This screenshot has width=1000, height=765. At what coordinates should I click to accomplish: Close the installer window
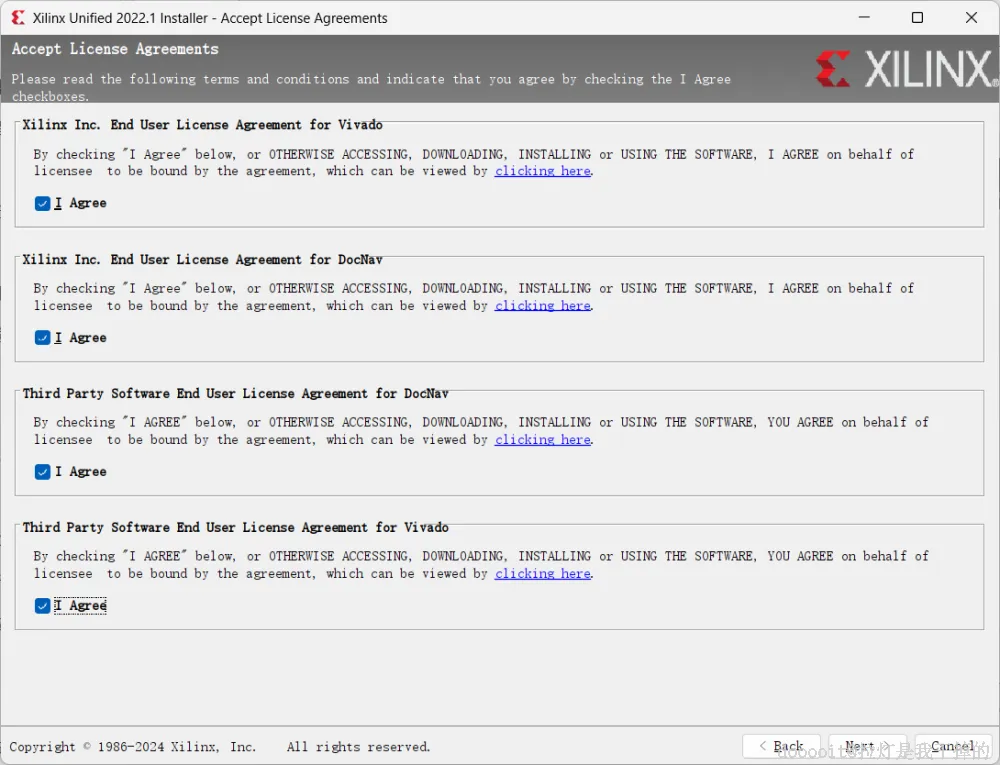point(971,17)
